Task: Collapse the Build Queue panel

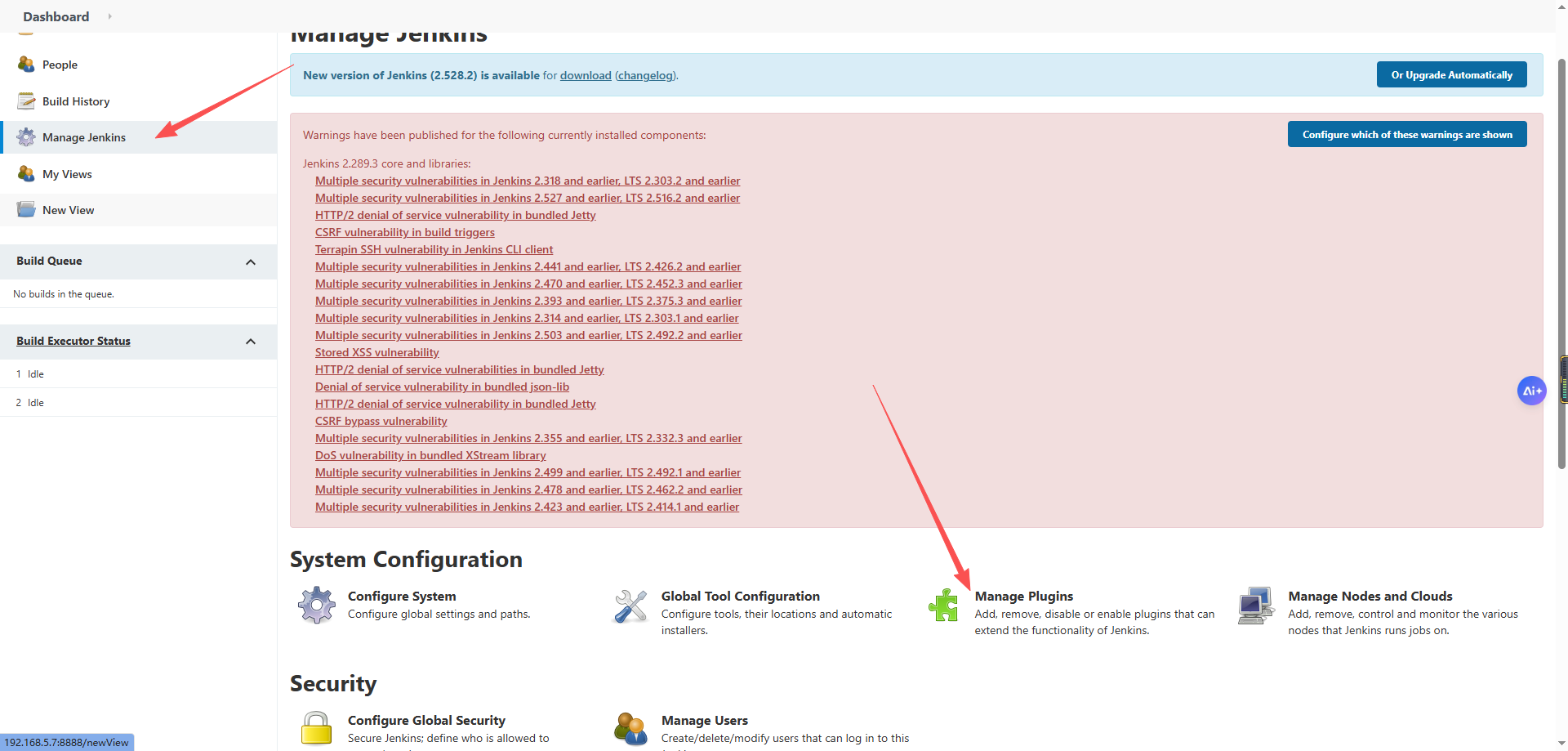Action: pos(251,262)
